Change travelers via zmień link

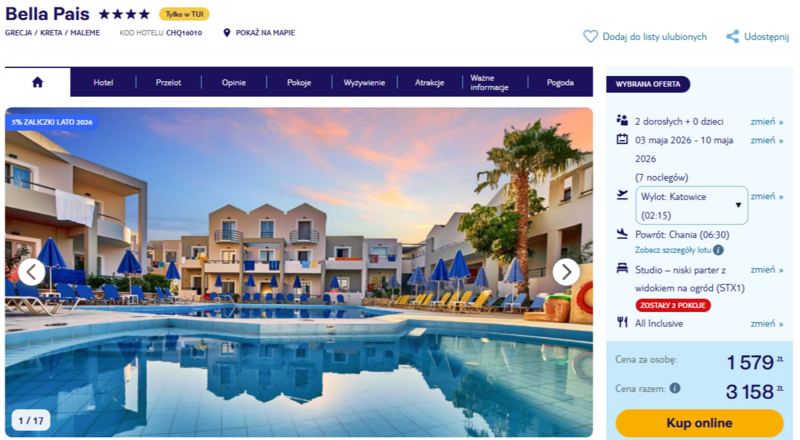click(766, 121)
